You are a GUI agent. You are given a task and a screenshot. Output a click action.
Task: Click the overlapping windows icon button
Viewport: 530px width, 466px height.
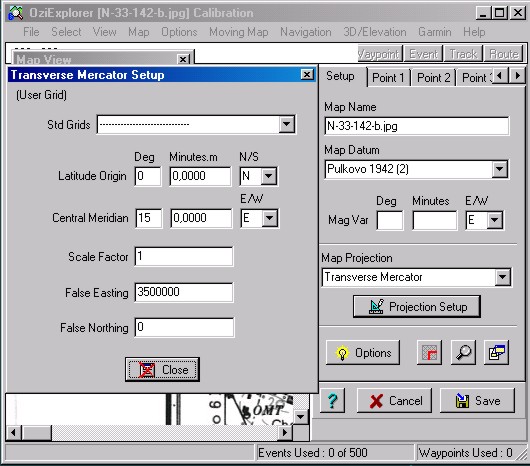click(x=496, y=352)
